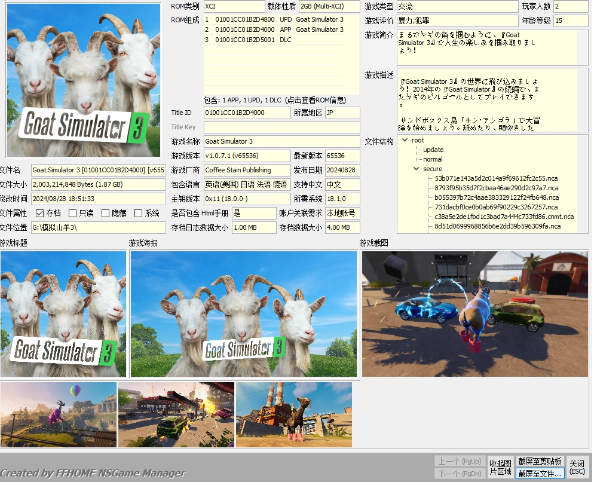Click the 游戏版本 field v1.0.7.1 (v65536)
Viewport: 592px width, 483px height.
[247, 156]
